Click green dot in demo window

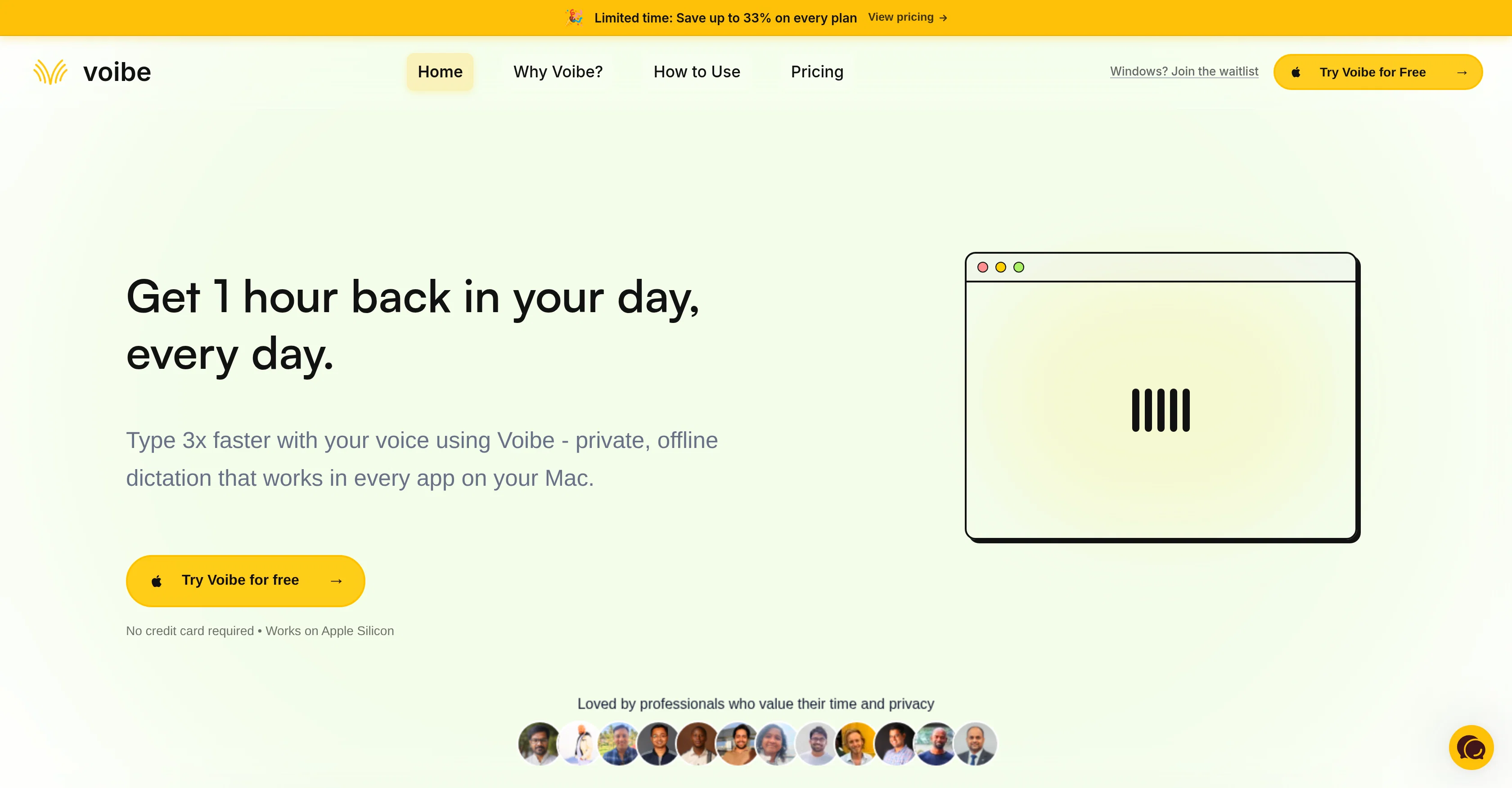(1019, 268)
